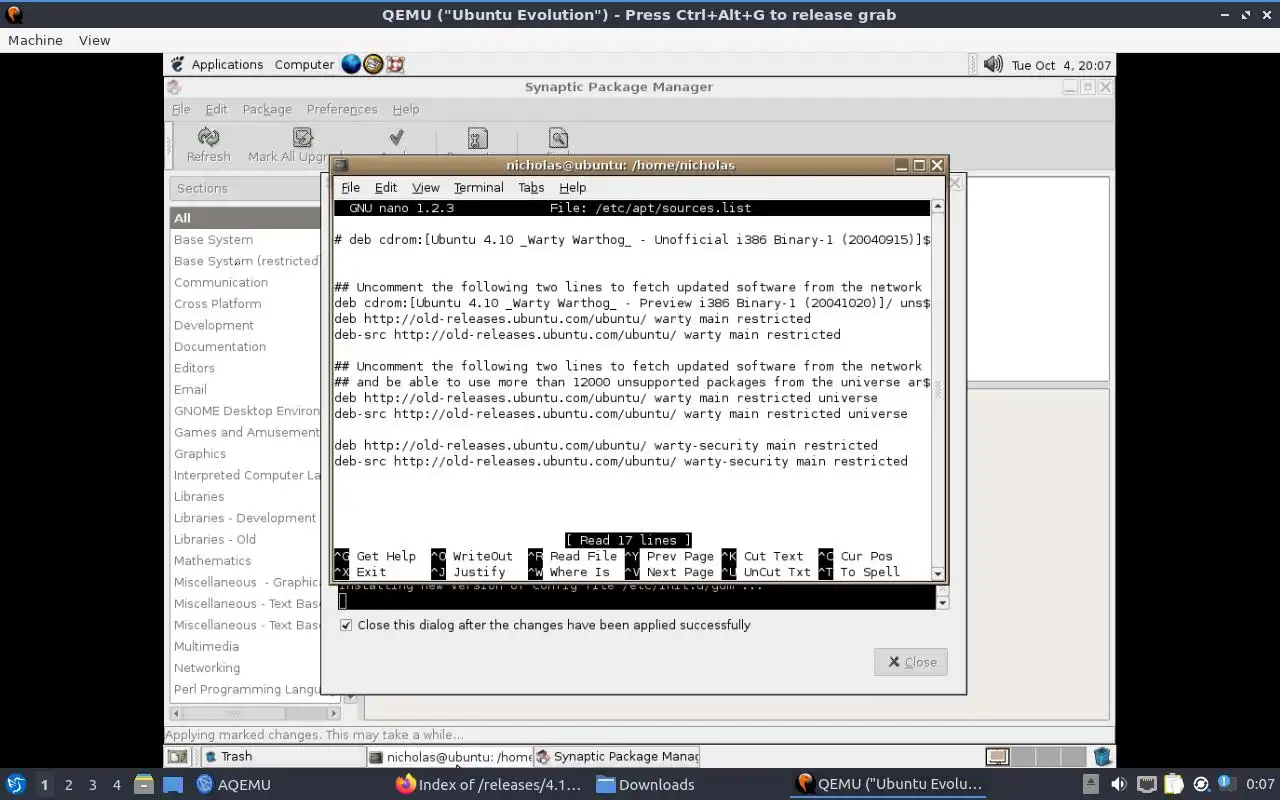Open the trash applet icon in bottom panel
Screen dimensions: 1280x800
tap(1102, 757)
